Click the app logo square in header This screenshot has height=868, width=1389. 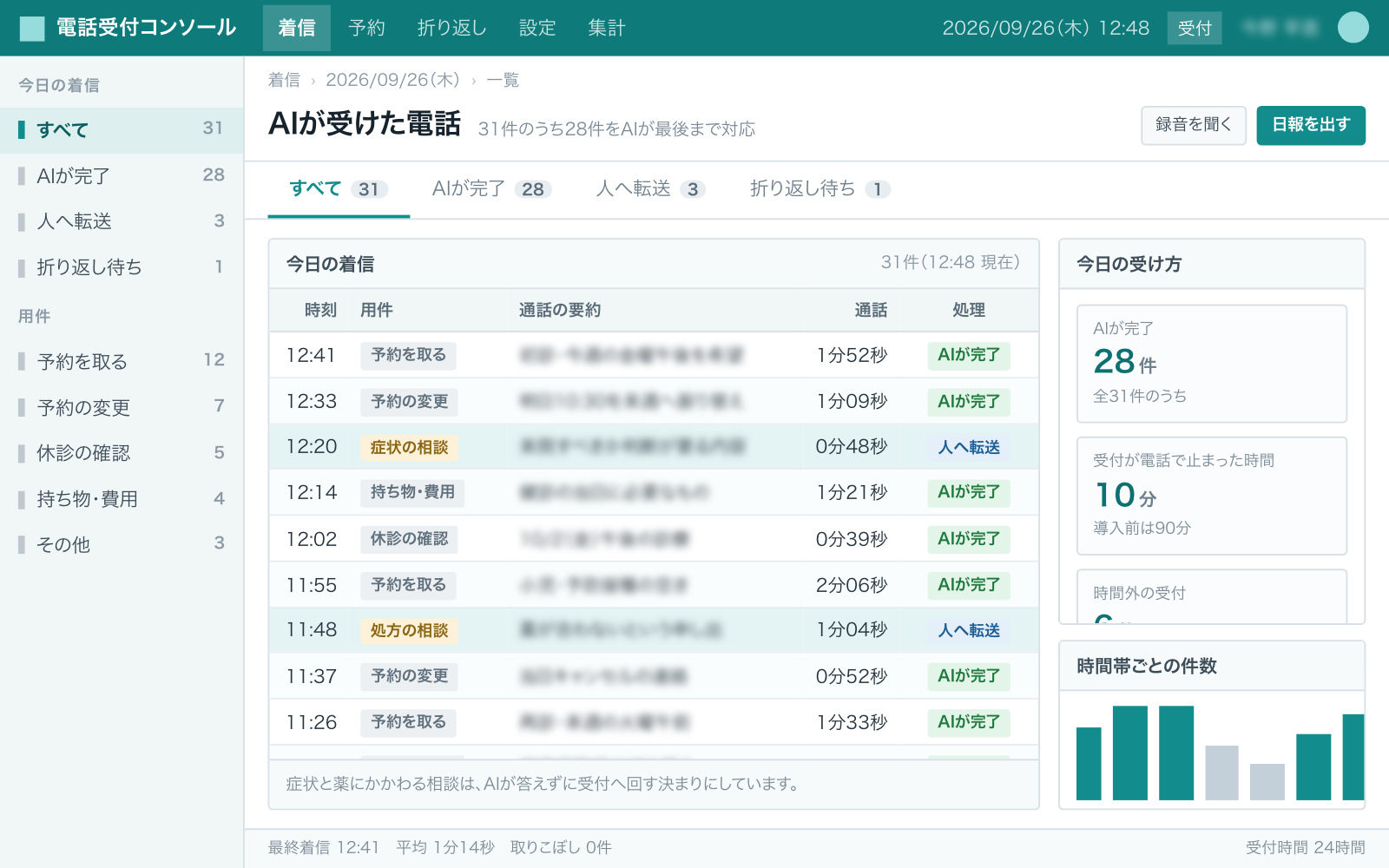point(32,29)
